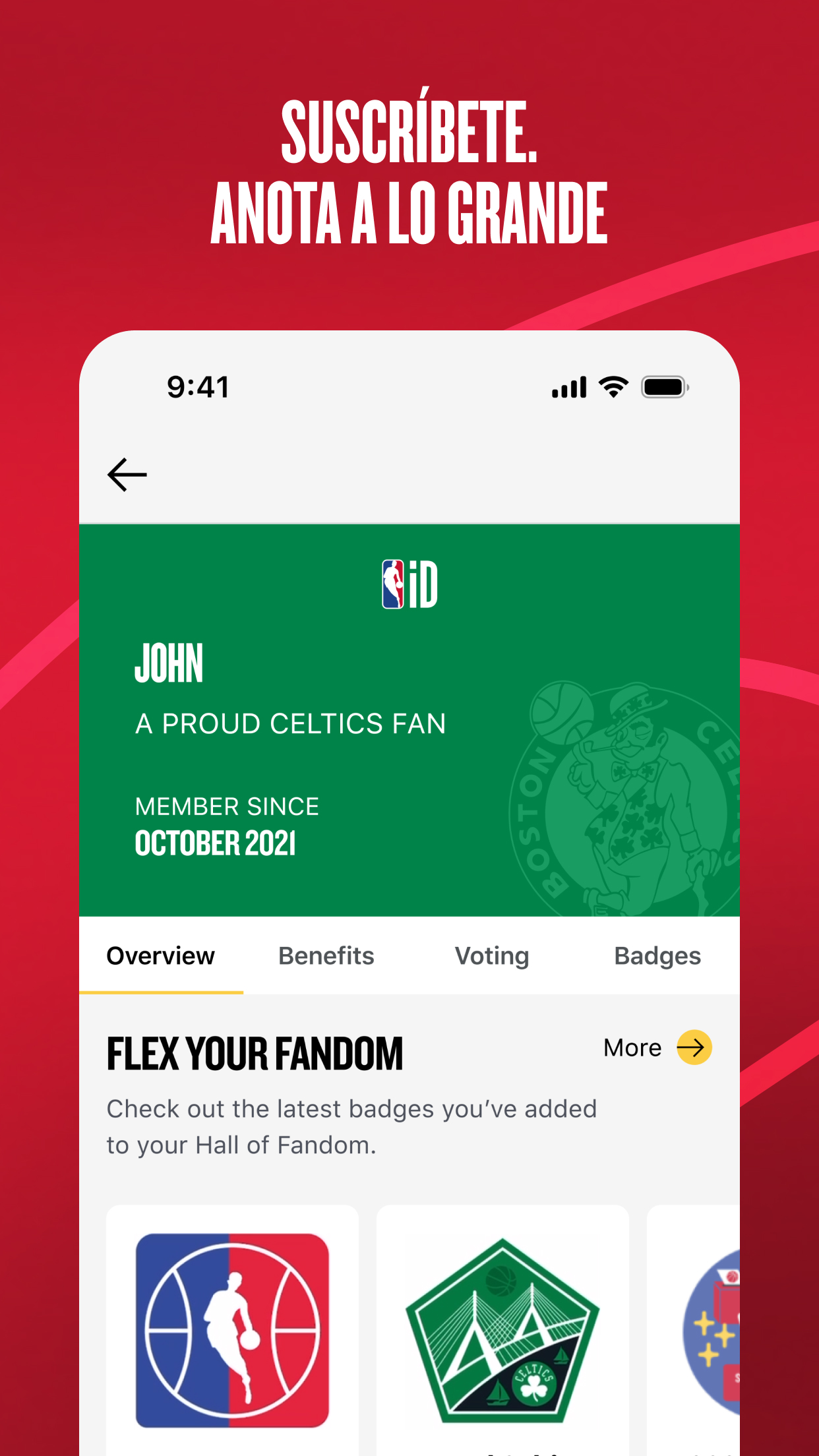Go to the Voting tab

[x=492, y=956]
